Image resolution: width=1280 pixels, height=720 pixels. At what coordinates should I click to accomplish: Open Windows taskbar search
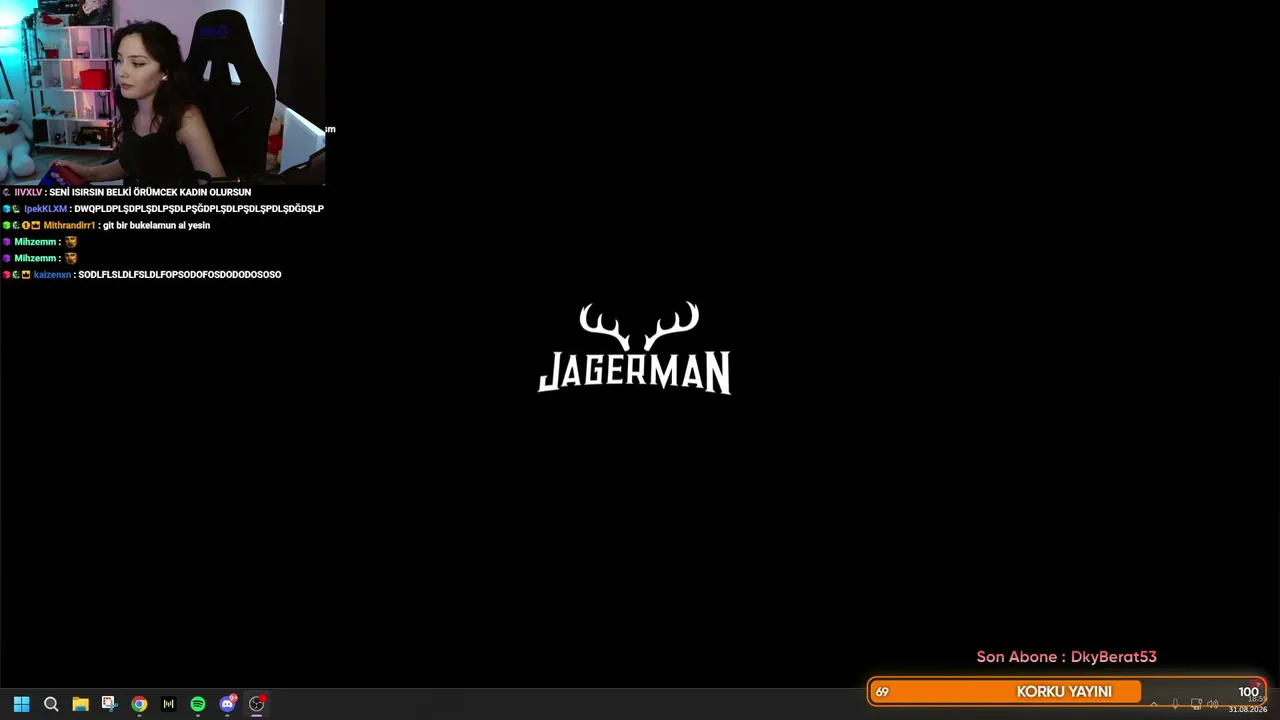(x=51, y=704)
